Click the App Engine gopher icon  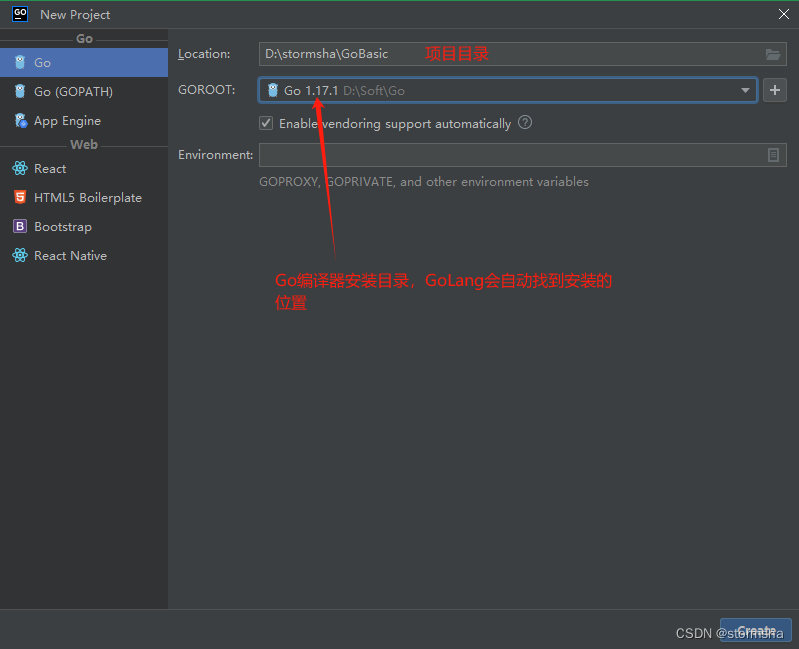20,120
